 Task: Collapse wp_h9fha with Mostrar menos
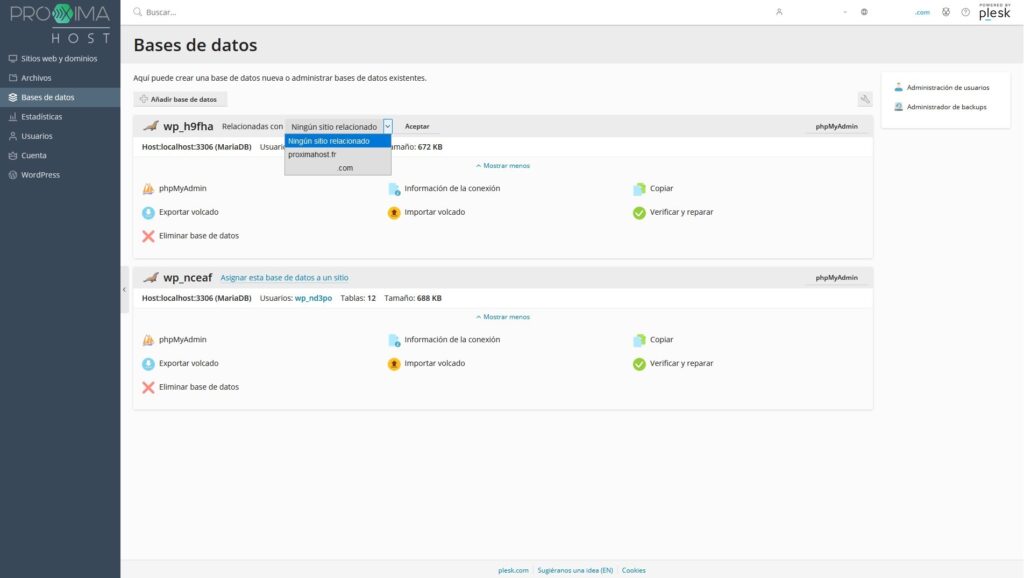click(503, 166)
